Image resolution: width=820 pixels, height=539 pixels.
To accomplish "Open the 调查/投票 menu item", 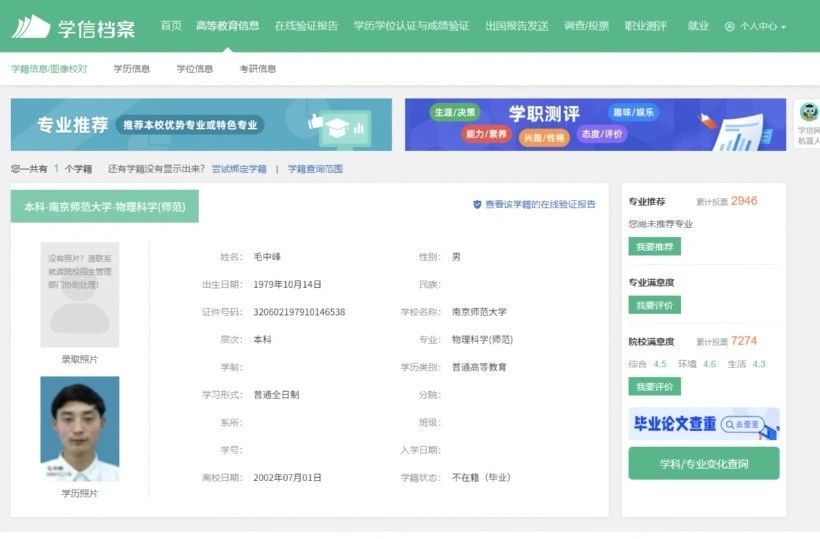I will click(586, 26).
